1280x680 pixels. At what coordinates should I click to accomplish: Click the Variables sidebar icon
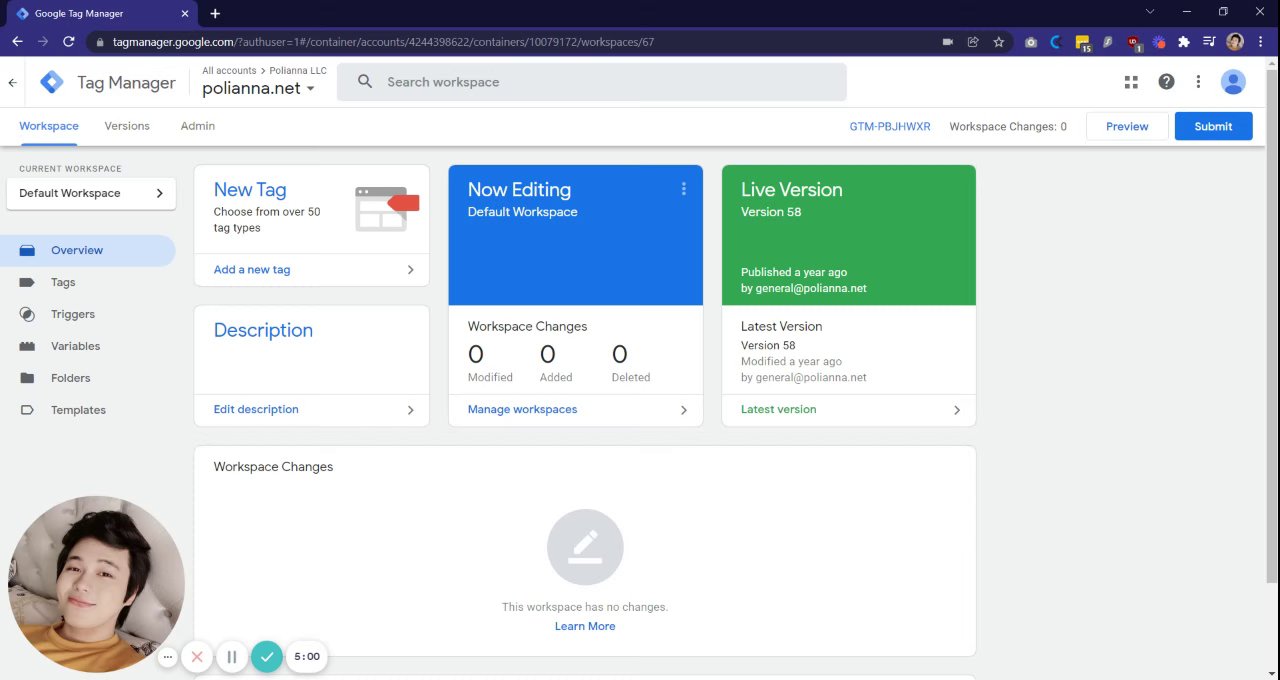coord(28,346)
